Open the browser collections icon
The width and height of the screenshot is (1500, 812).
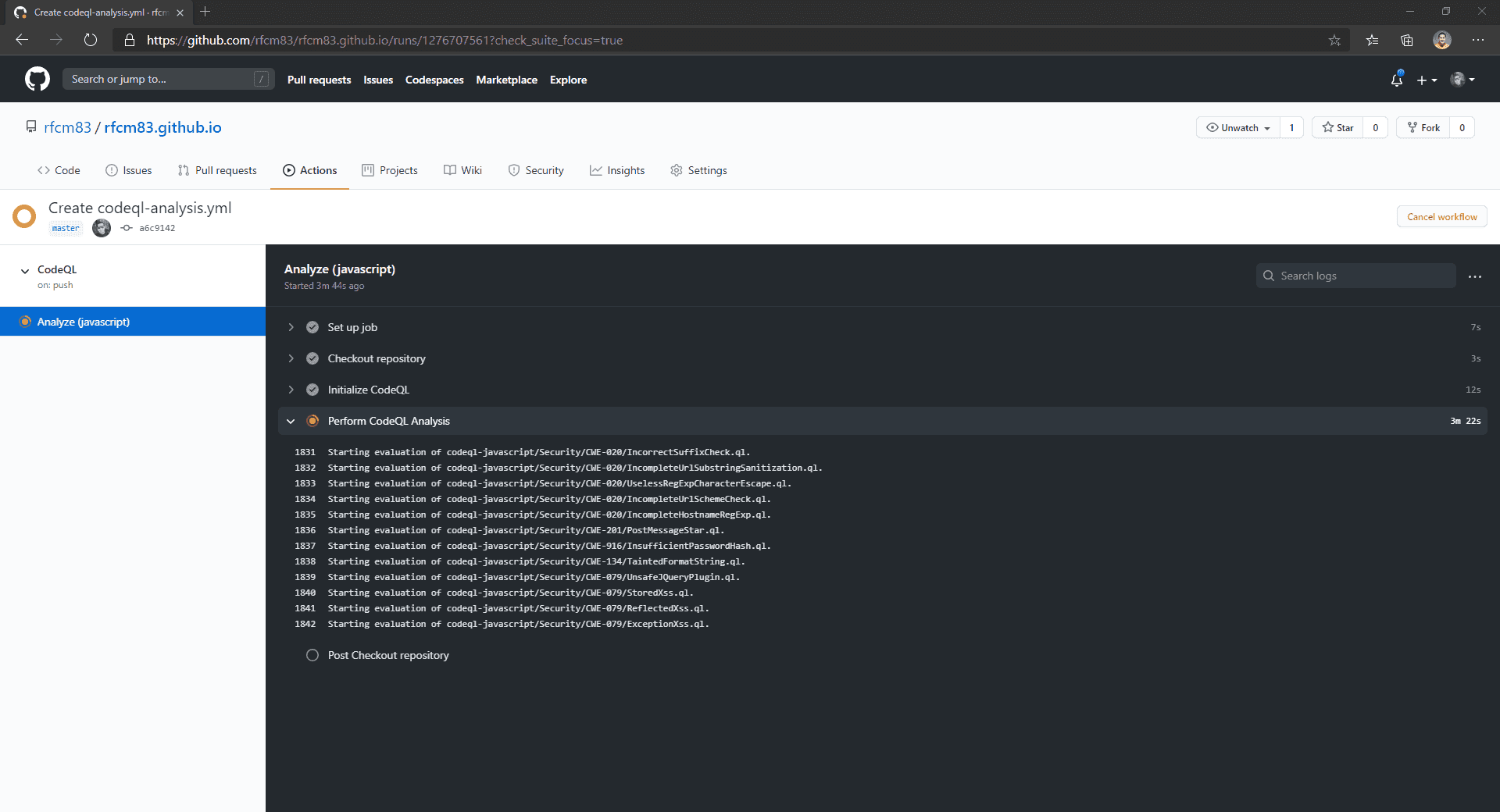(x=1407, y=40)
